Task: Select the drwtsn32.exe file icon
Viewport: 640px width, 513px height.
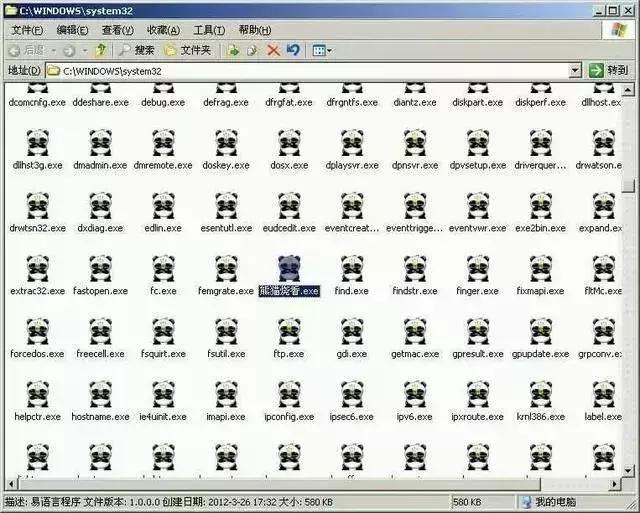Action: (x=38, y=205)
